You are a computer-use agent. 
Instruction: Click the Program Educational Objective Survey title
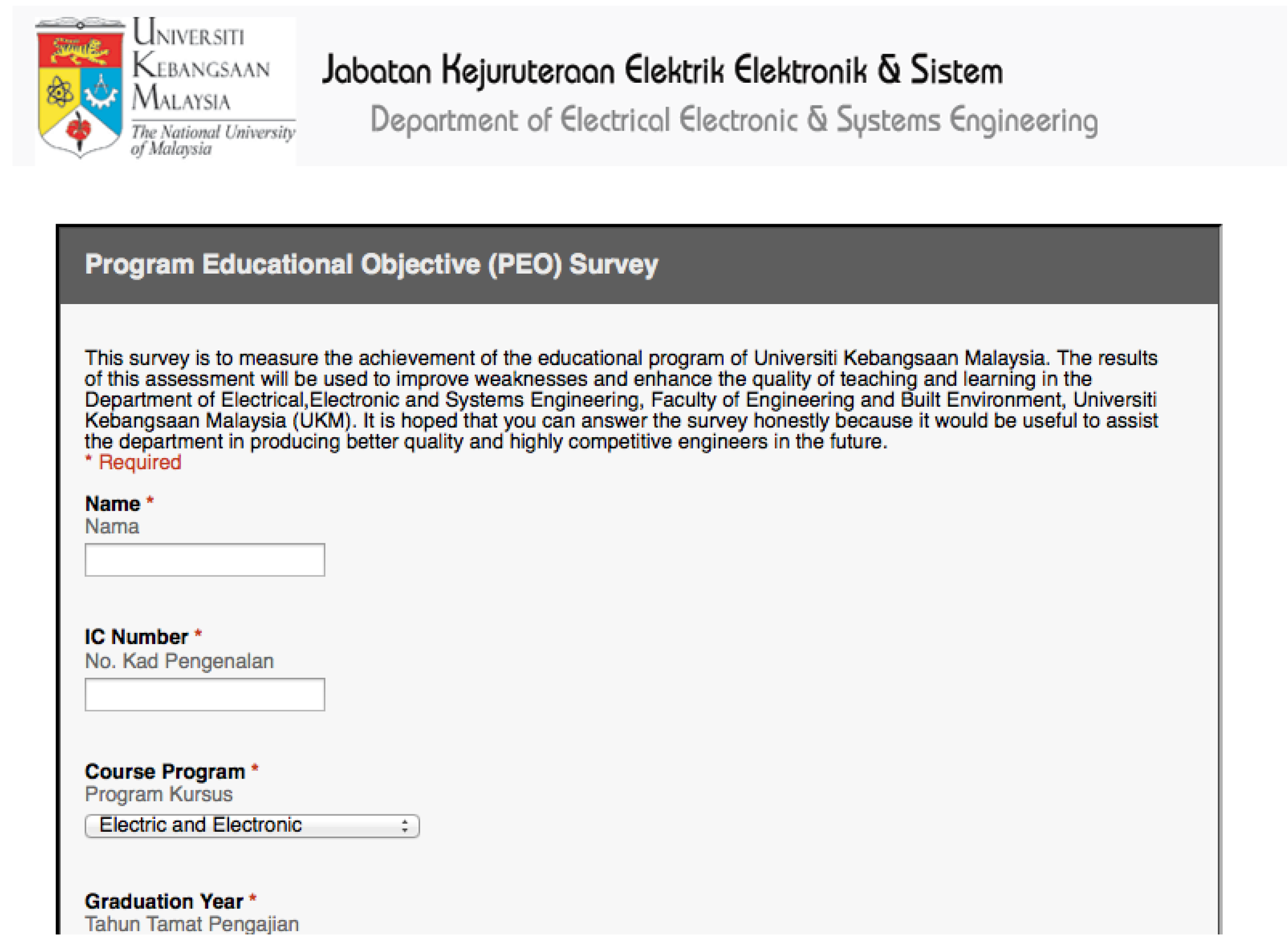371,265
